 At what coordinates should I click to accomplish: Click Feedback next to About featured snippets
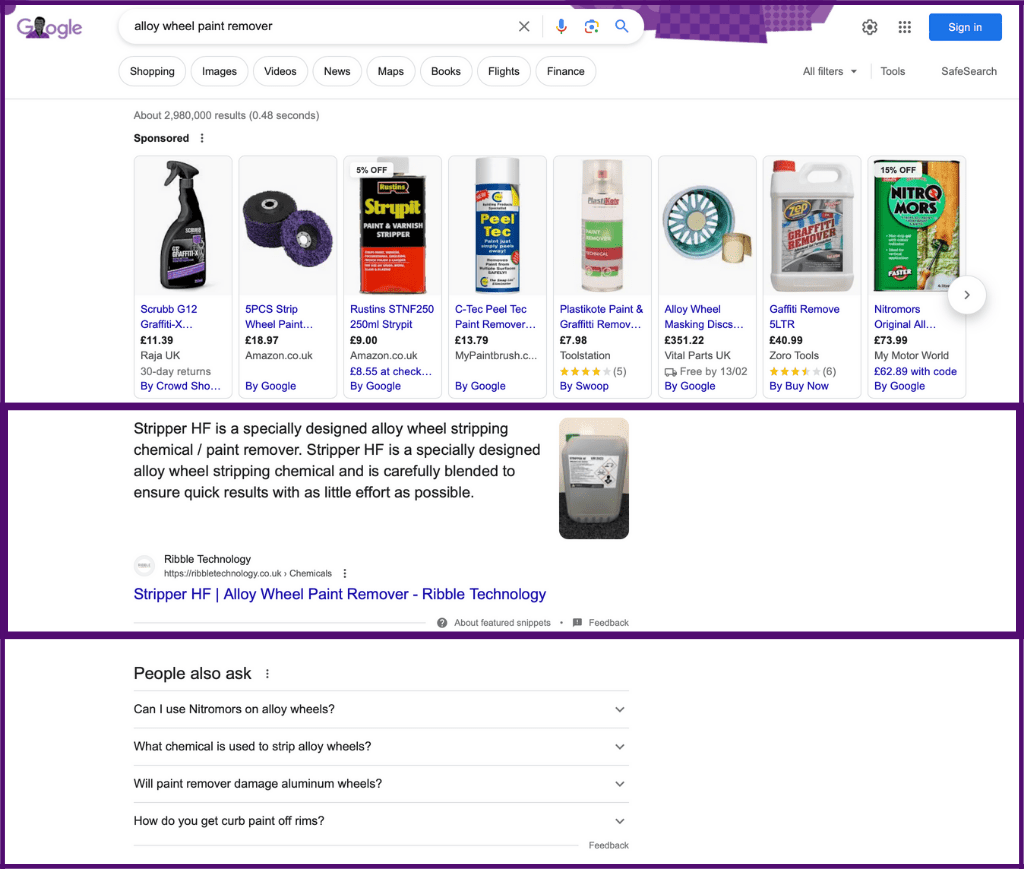click(x=609, y=623)
